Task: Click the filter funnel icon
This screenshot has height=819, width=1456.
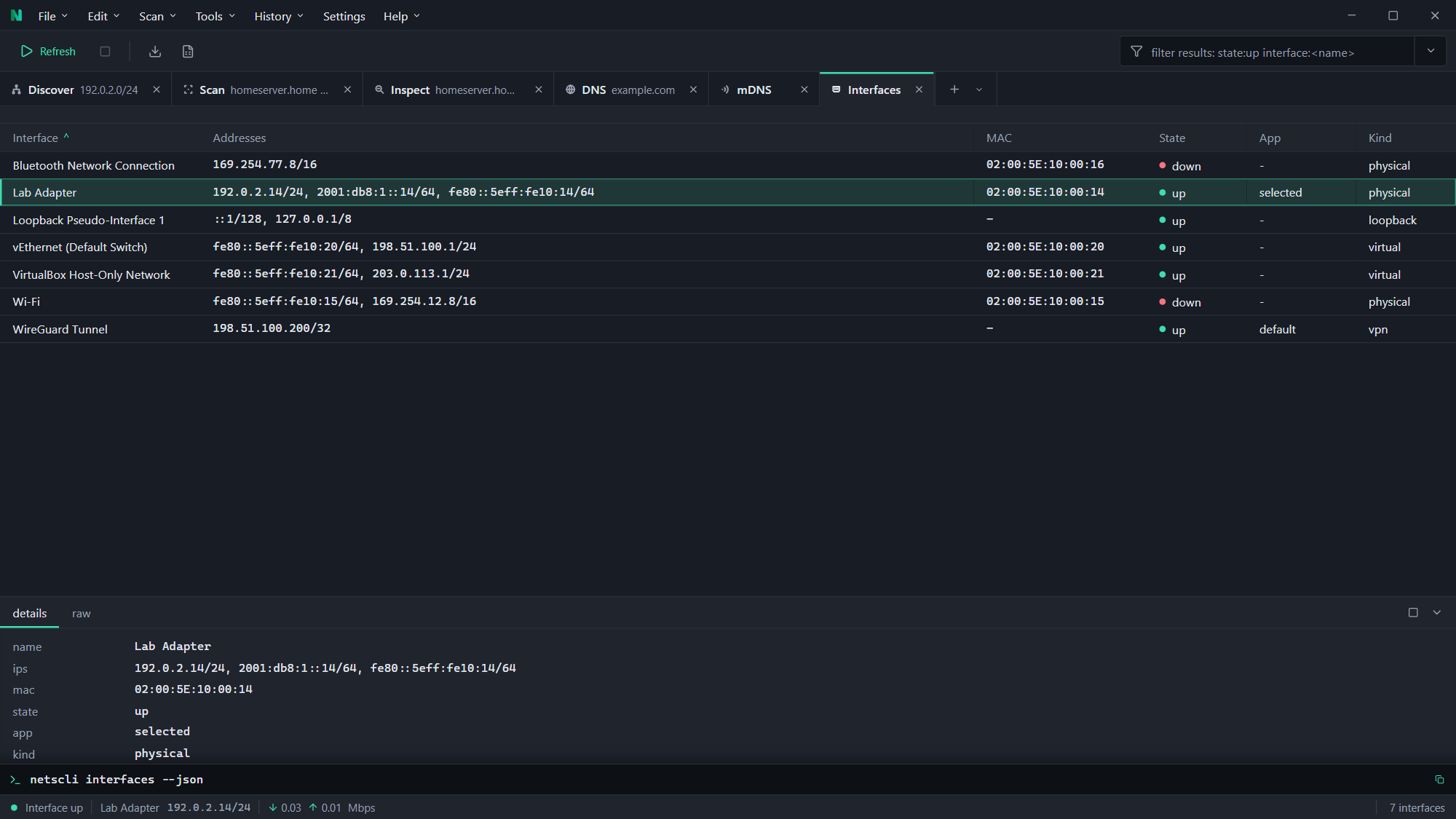Action: click(x=1136, y=52)
